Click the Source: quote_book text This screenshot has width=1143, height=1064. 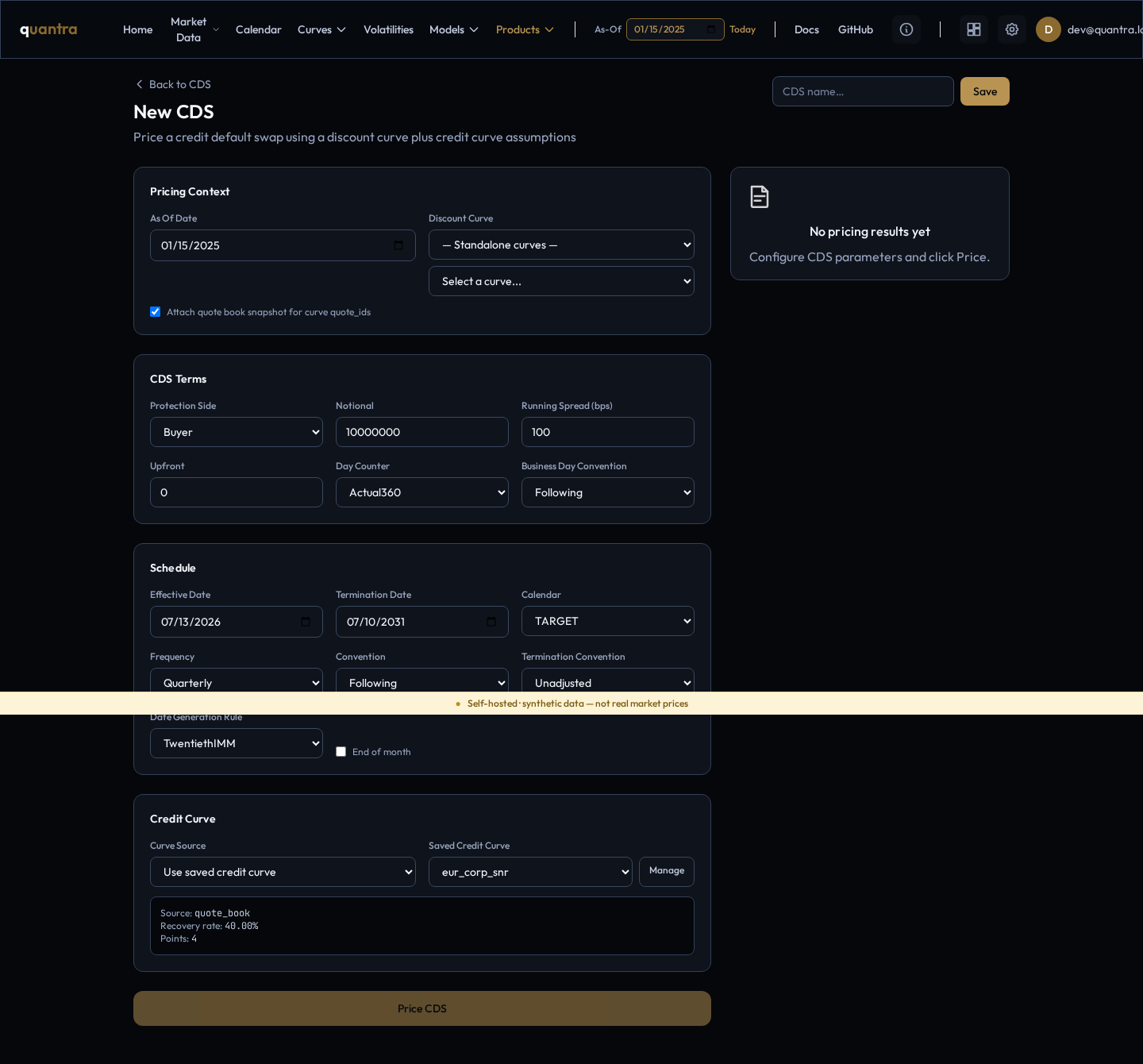(205, 913)
